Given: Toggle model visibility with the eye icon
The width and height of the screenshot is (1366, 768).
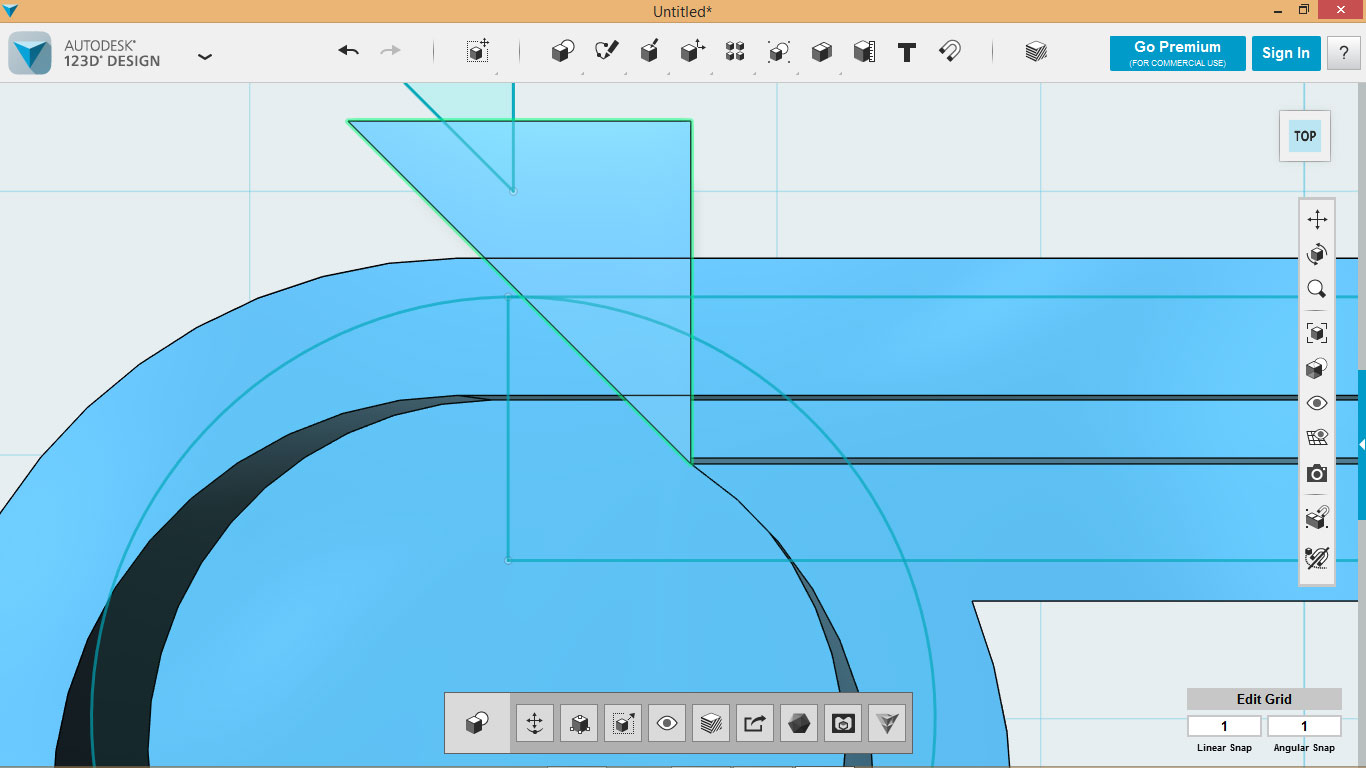Looking at the screenshot, I should [1317, 402].
